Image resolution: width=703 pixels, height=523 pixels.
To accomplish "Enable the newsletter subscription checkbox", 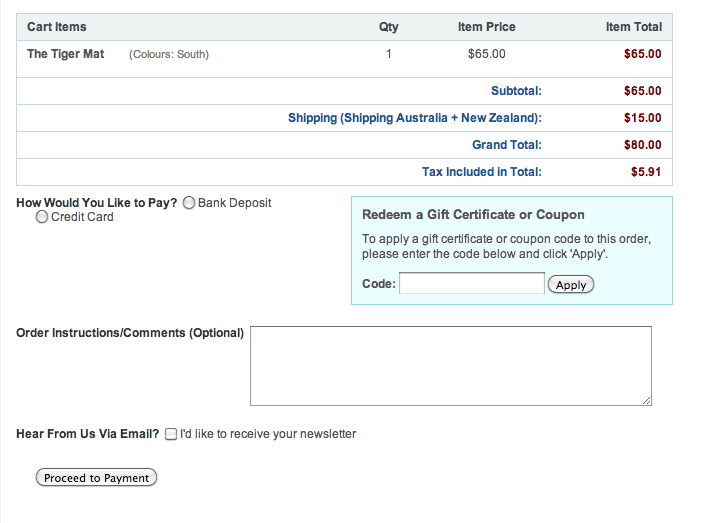I will [x=171, y=434].
